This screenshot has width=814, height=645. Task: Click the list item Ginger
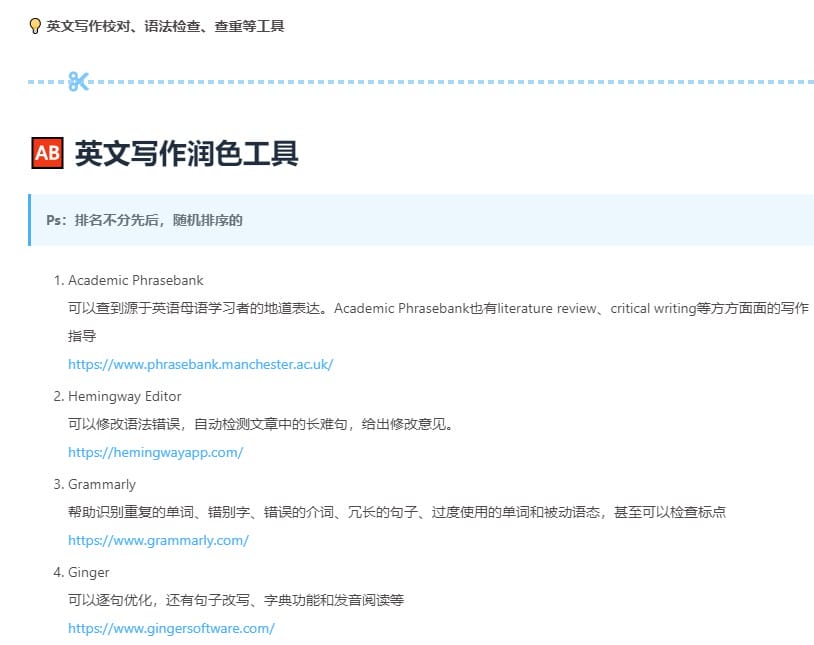(x=89, y=572)
